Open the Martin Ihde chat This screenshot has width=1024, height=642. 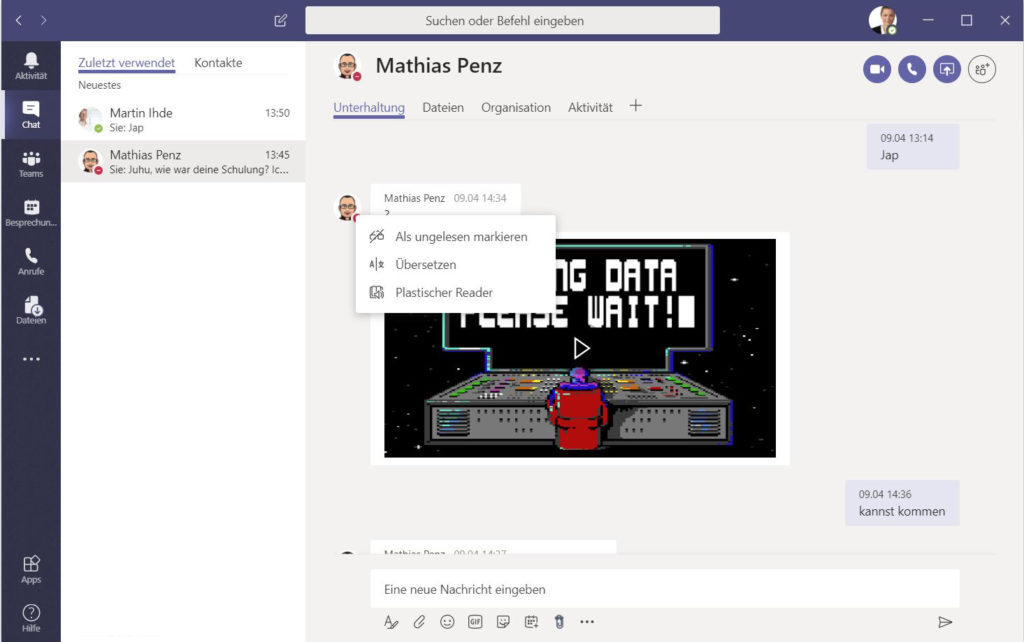pyautogui.click(x=184, y=120)
